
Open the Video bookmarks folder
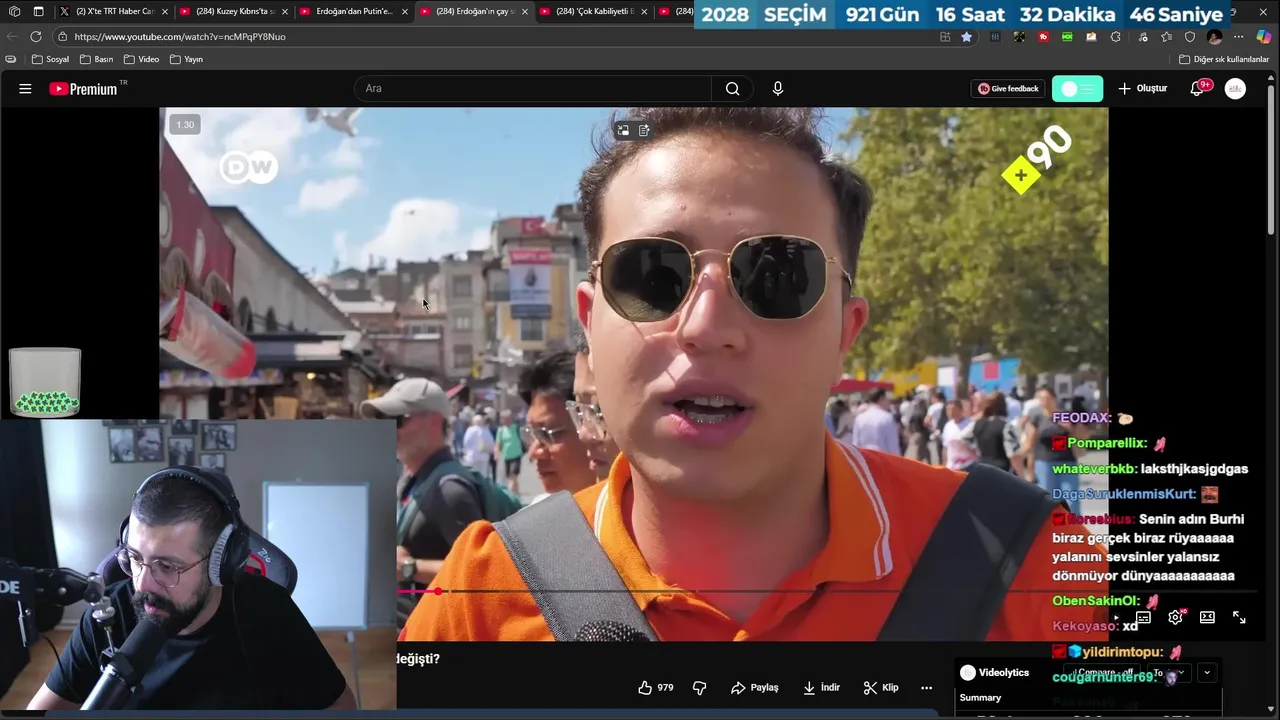(x=141, y=59)
